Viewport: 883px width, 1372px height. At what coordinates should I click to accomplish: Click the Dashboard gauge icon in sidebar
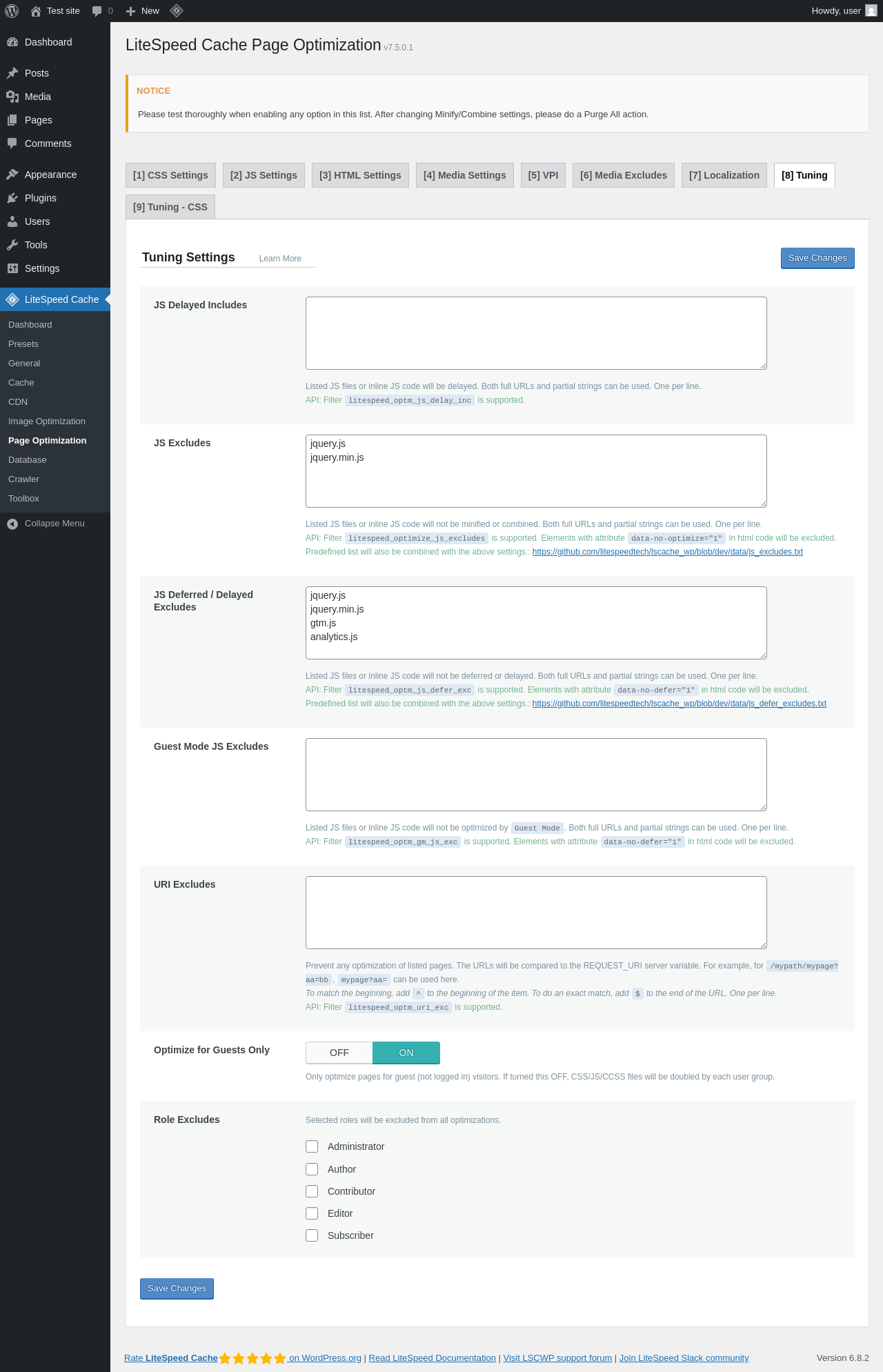12,42
